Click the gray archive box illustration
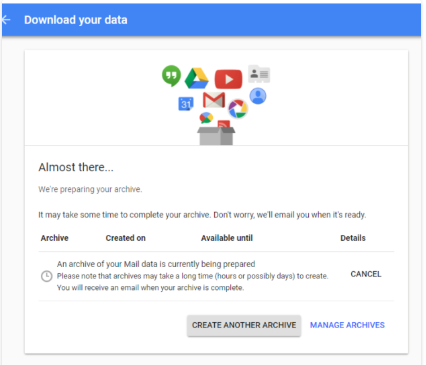 (x=216, y=136)
